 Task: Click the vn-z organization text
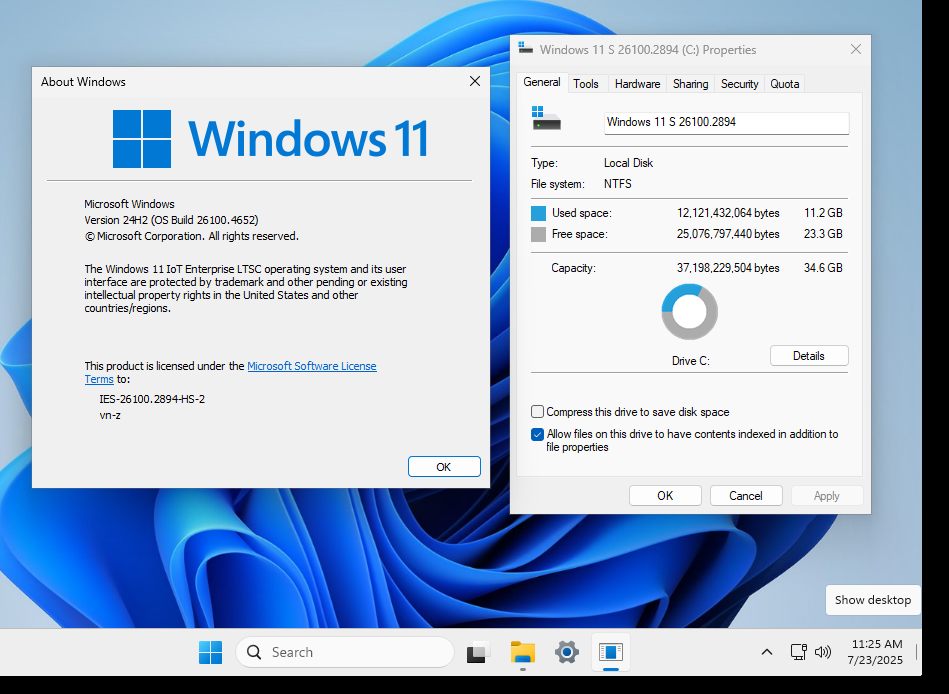(110, 416)
